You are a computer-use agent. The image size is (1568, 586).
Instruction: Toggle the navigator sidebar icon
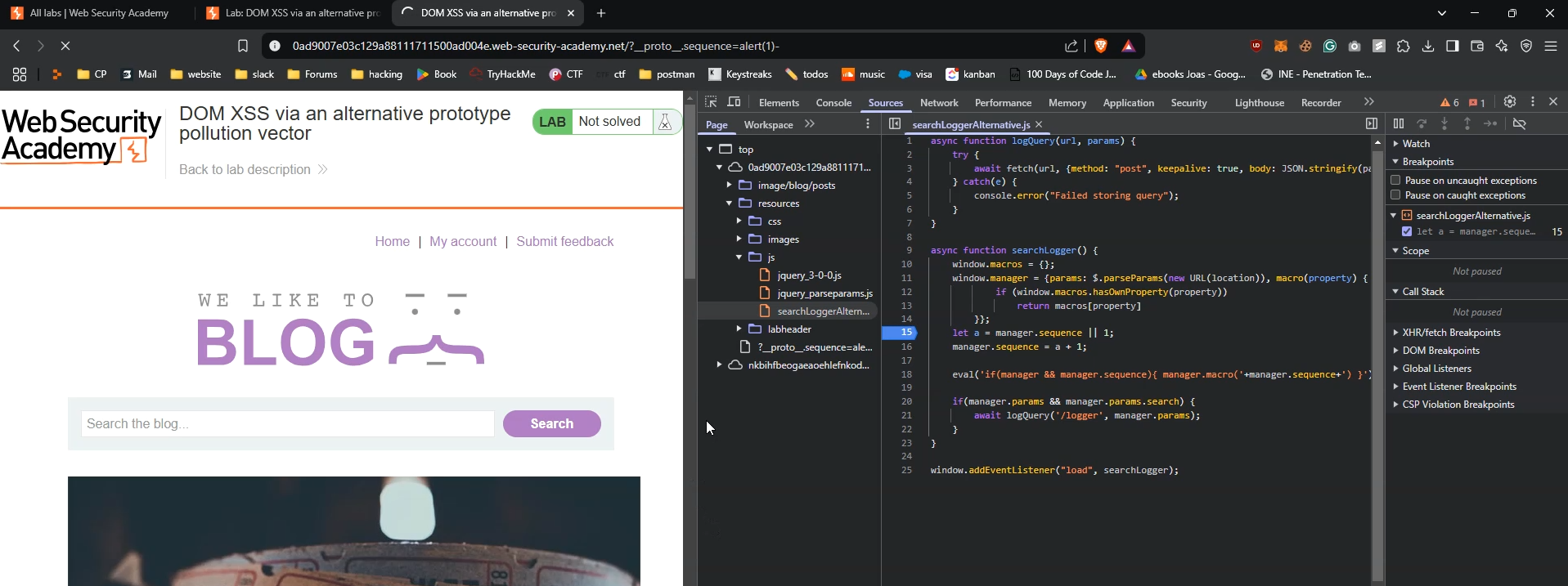[x=895, y=124]
